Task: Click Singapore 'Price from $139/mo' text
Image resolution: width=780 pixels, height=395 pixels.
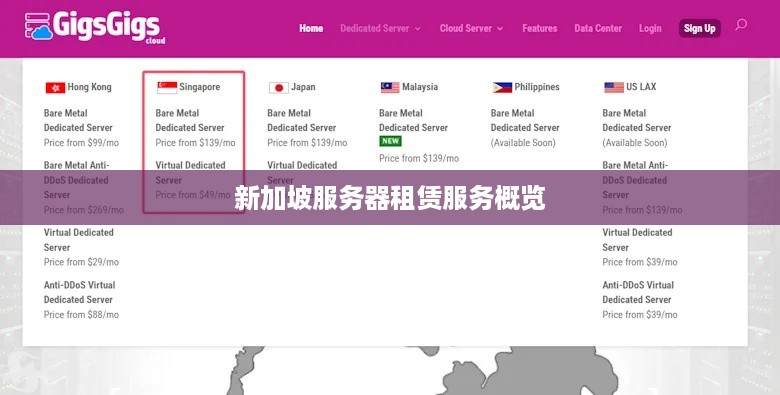Action: pyautogui.click(x=195, y=143)
